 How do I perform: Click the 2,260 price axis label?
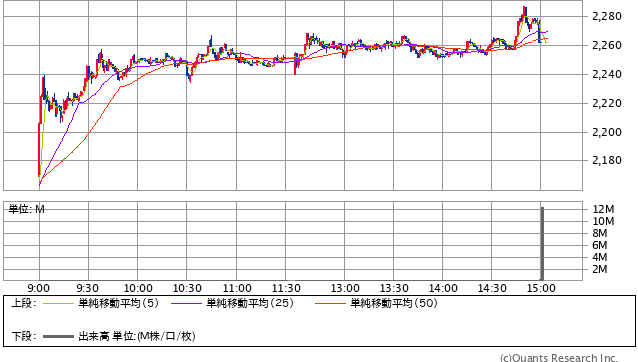[607, 45]
